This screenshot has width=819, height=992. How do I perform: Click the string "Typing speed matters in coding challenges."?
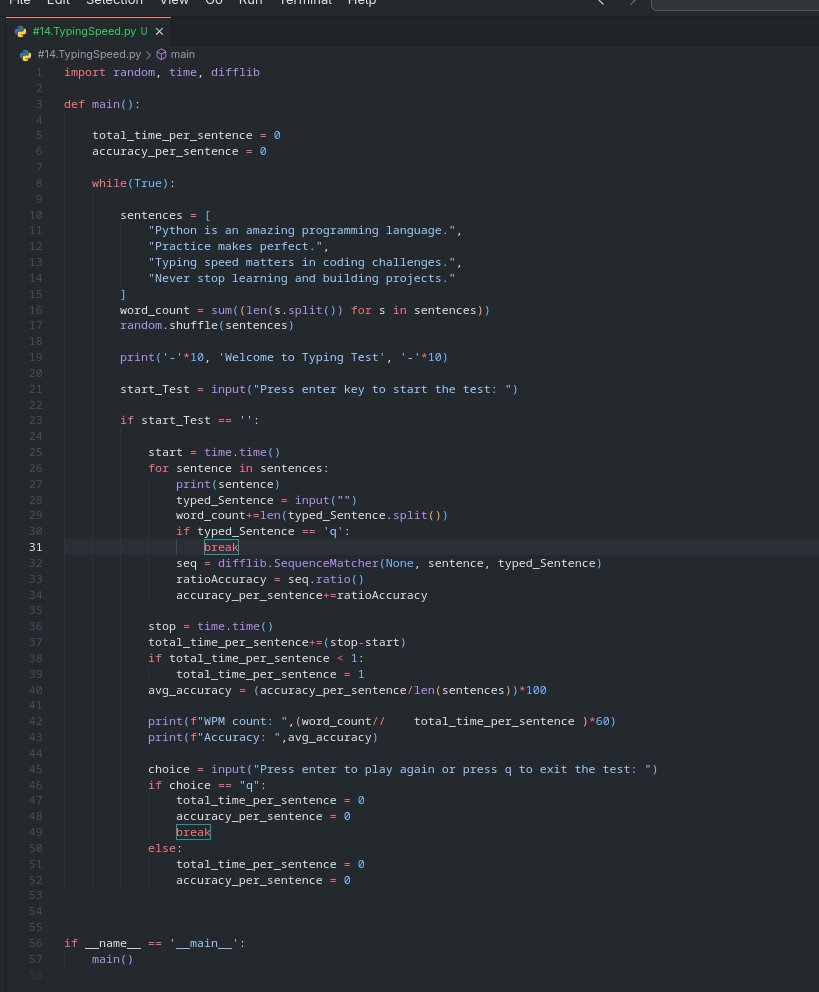pyautogui.click(x=302, y=262)
